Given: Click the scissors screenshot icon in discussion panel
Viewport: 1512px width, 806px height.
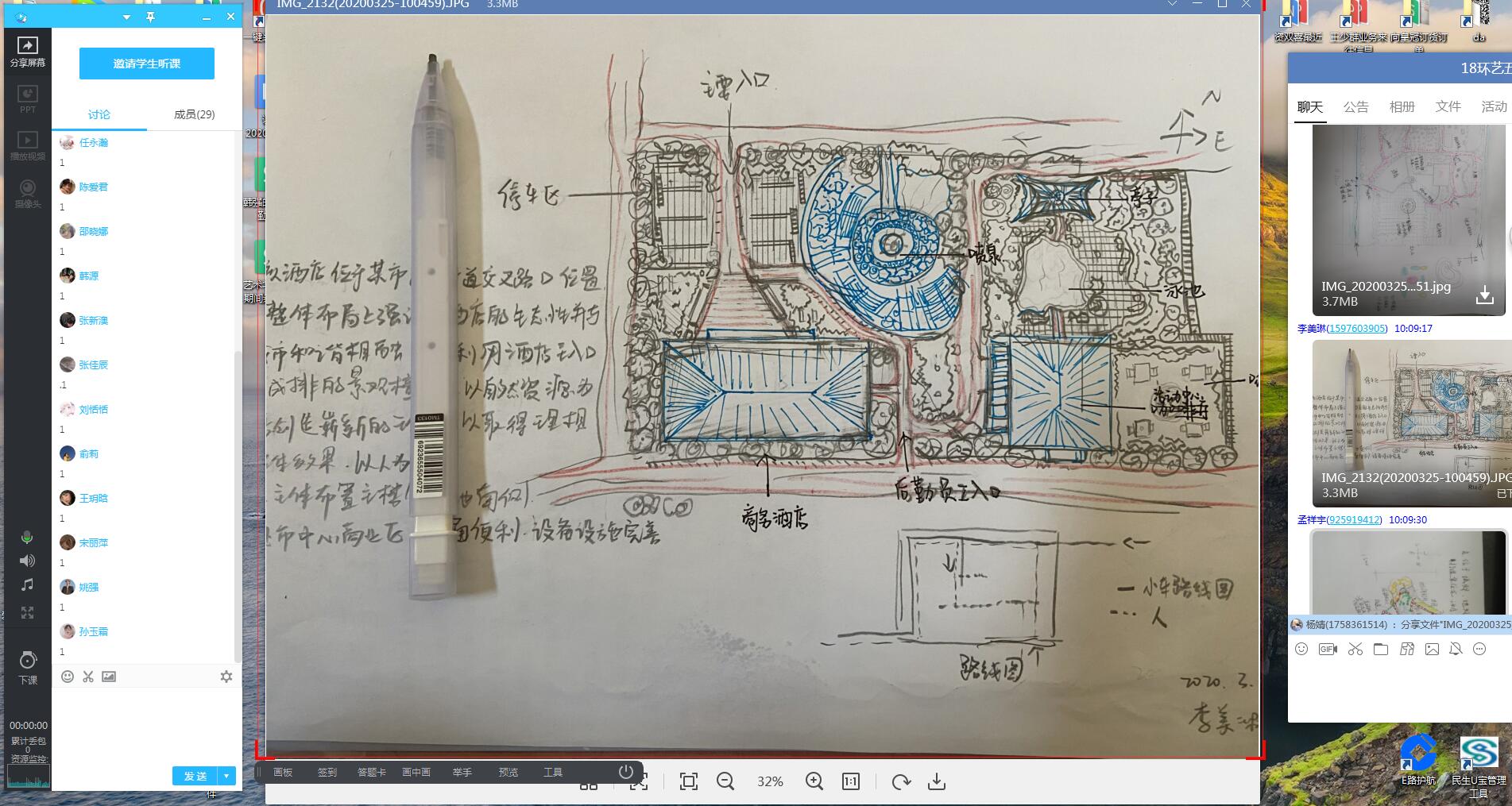Looking at the screenshot, I should click(88, 677).
